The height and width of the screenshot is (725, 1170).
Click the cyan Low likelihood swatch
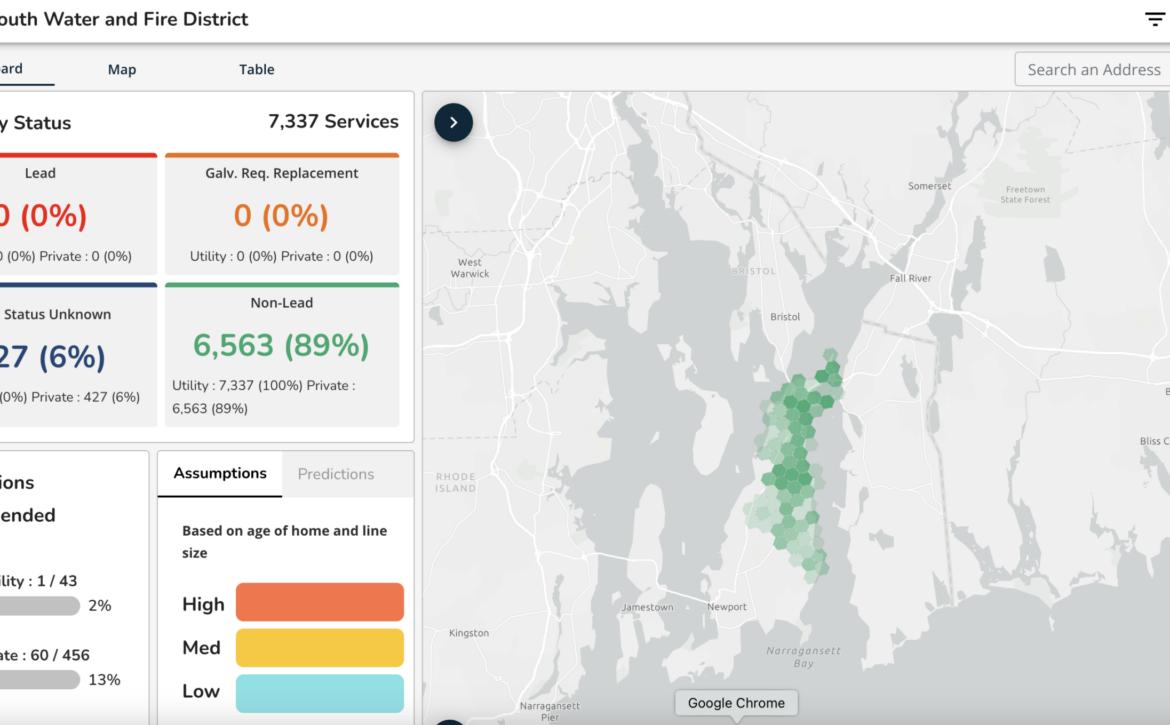[319, 693]
